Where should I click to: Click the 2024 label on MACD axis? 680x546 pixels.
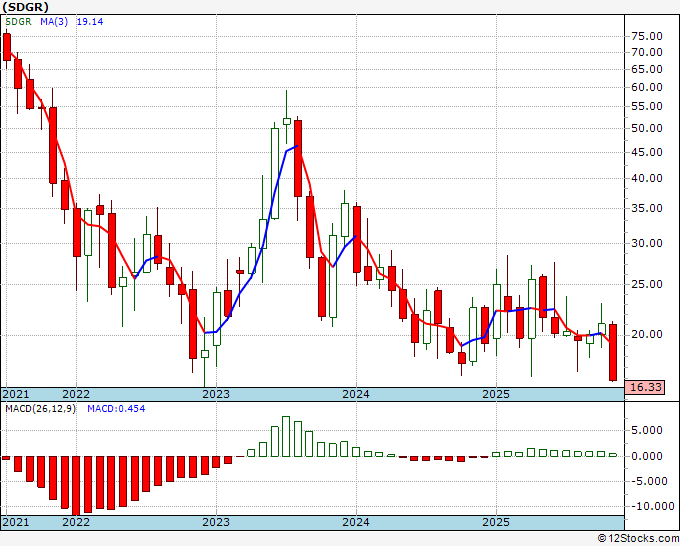(356, 522)
